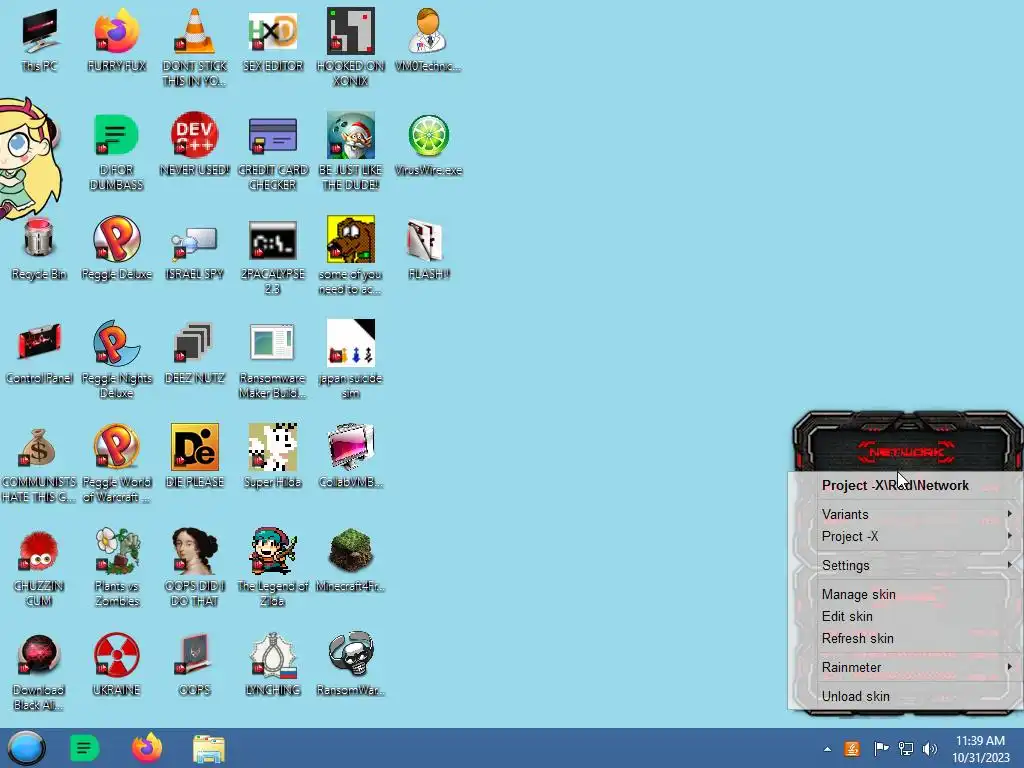Select the D FOR DUMBASS green icon
Screen dimensions: 1024x768
pos(117,152)
